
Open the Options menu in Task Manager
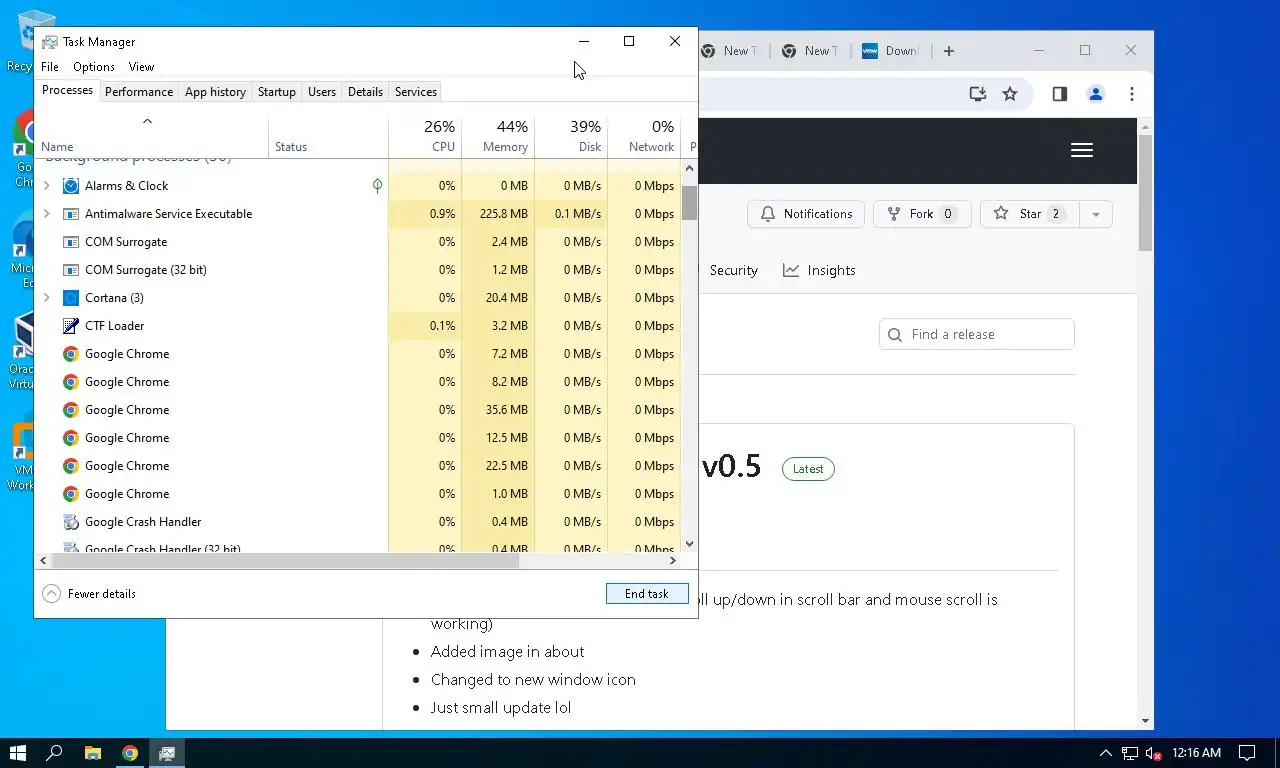94,67
